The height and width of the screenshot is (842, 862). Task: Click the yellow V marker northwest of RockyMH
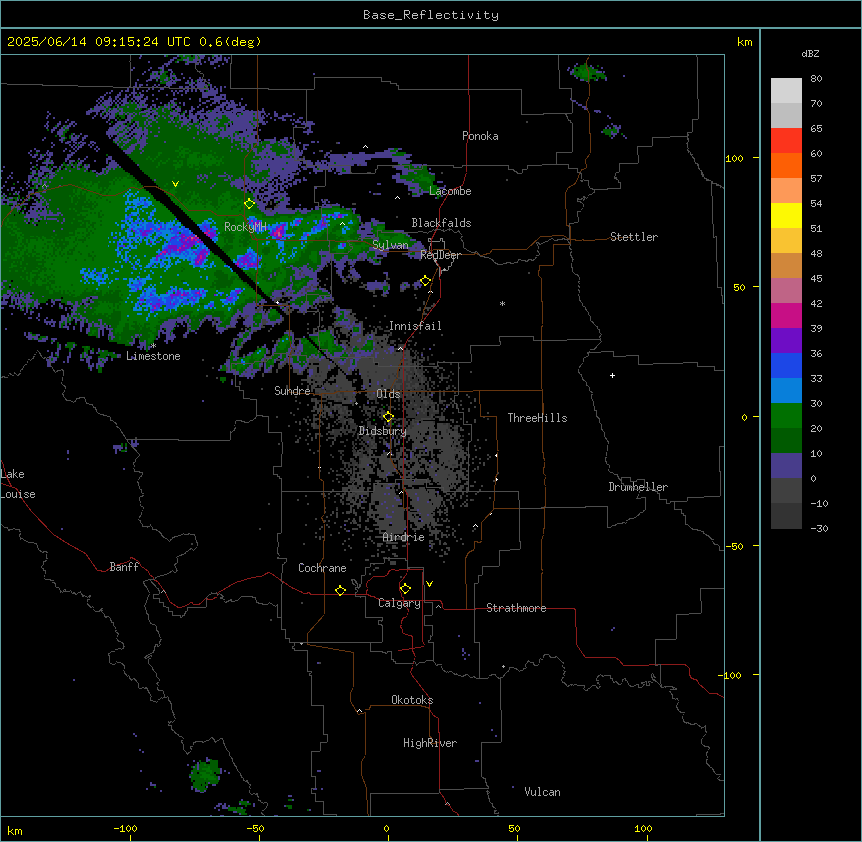click(175, 184)
